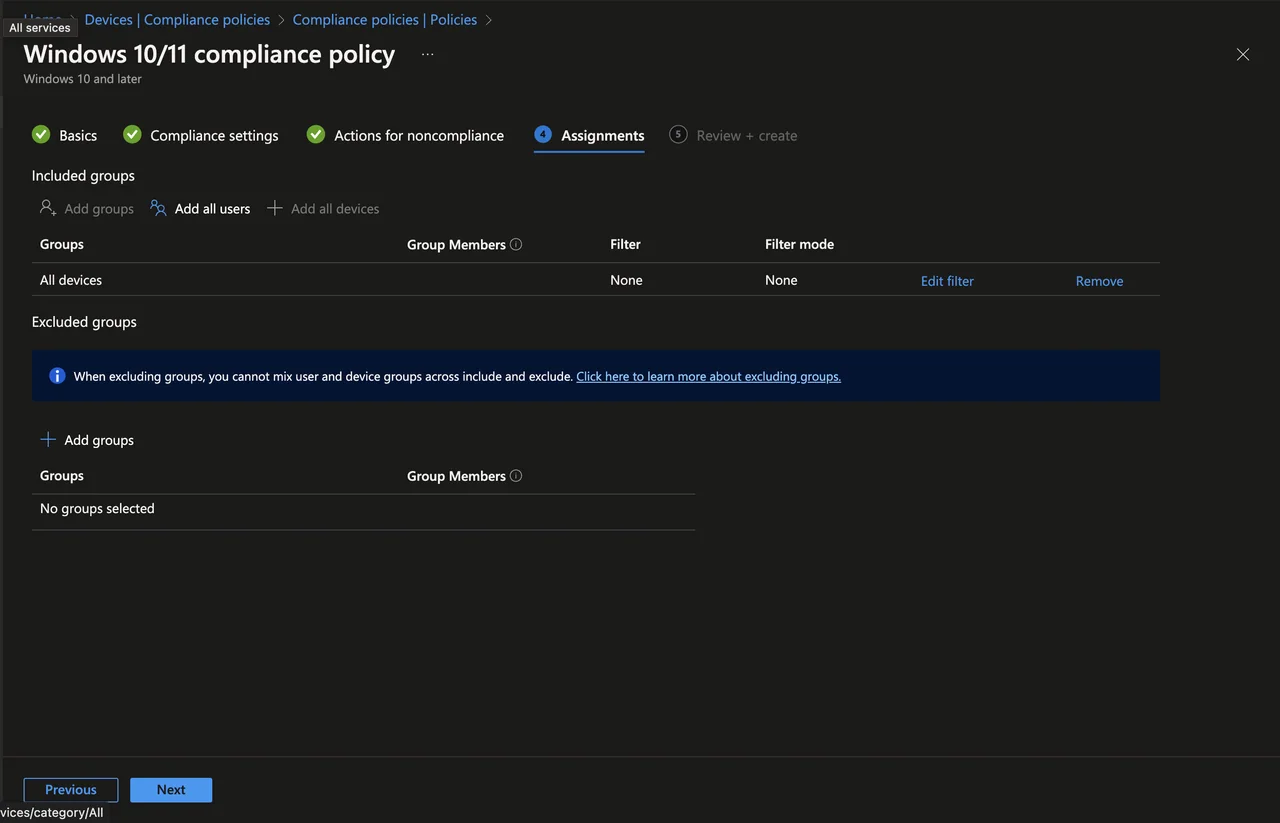Click Add all users
Screen dimensions: 1280x823
click(x=200, y=208)
